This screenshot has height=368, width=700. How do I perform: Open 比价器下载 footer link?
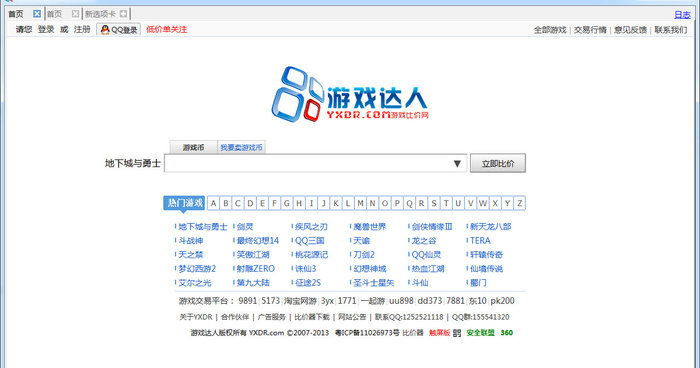pyautogui.click(x=312, y=317)
